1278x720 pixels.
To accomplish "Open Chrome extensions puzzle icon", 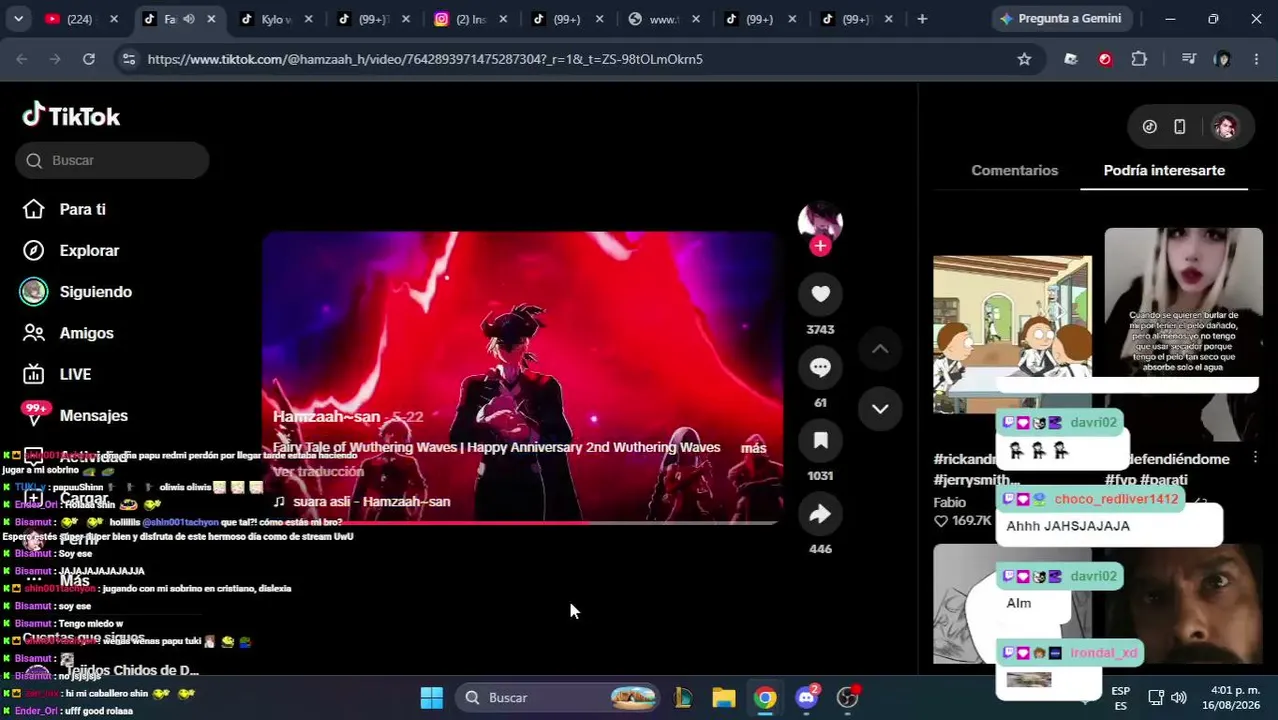I will click(x=1139, y=59).
